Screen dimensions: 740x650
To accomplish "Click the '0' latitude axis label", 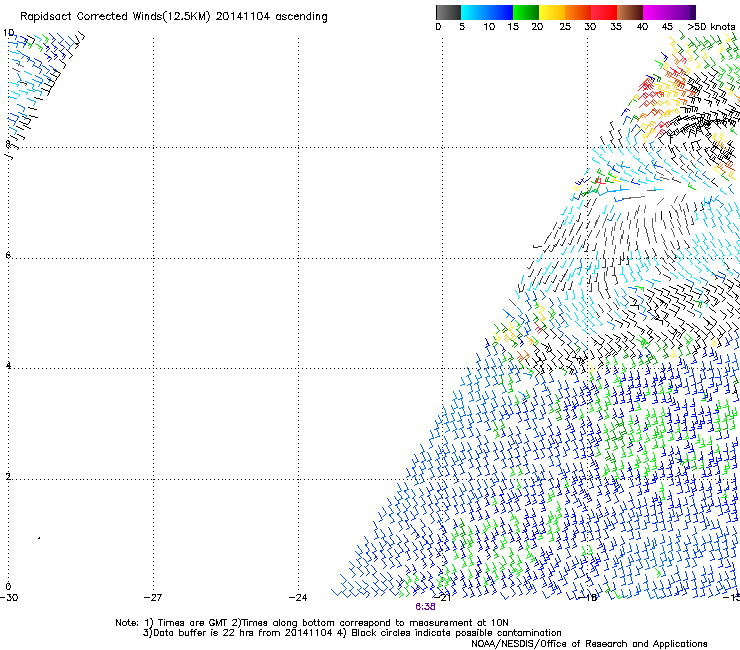I will [x=8, y=587].
